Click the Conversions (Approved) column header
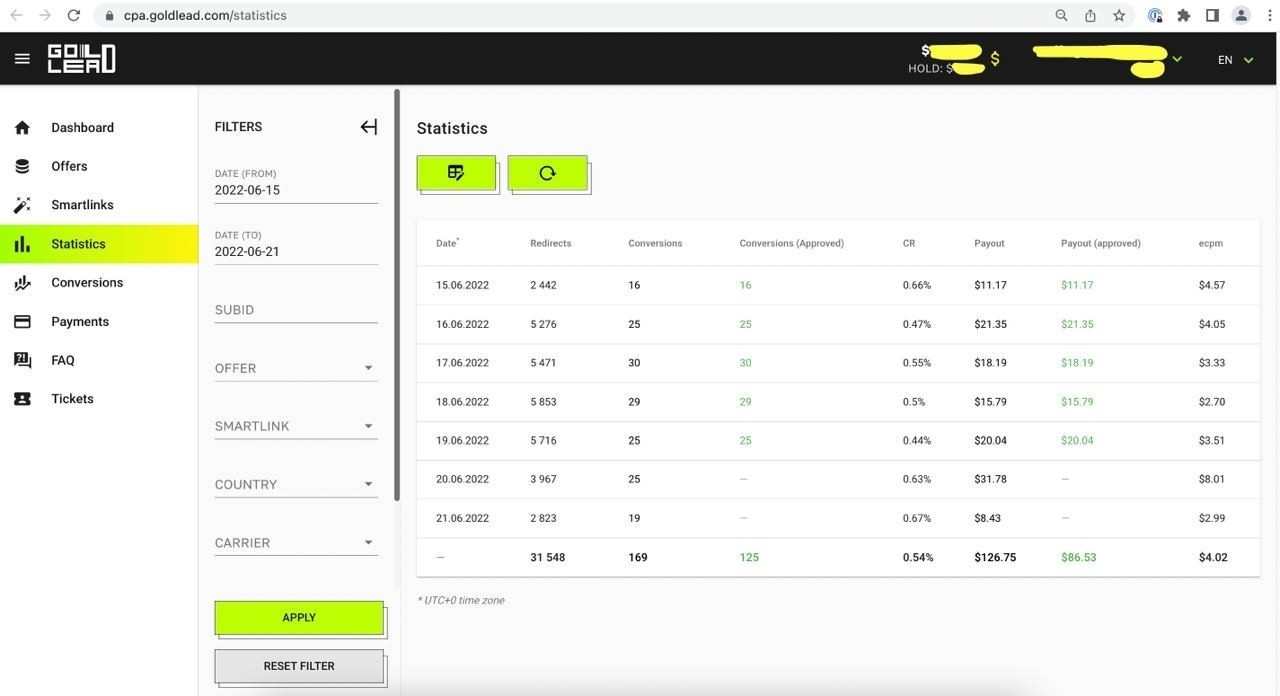 (792, 243)
